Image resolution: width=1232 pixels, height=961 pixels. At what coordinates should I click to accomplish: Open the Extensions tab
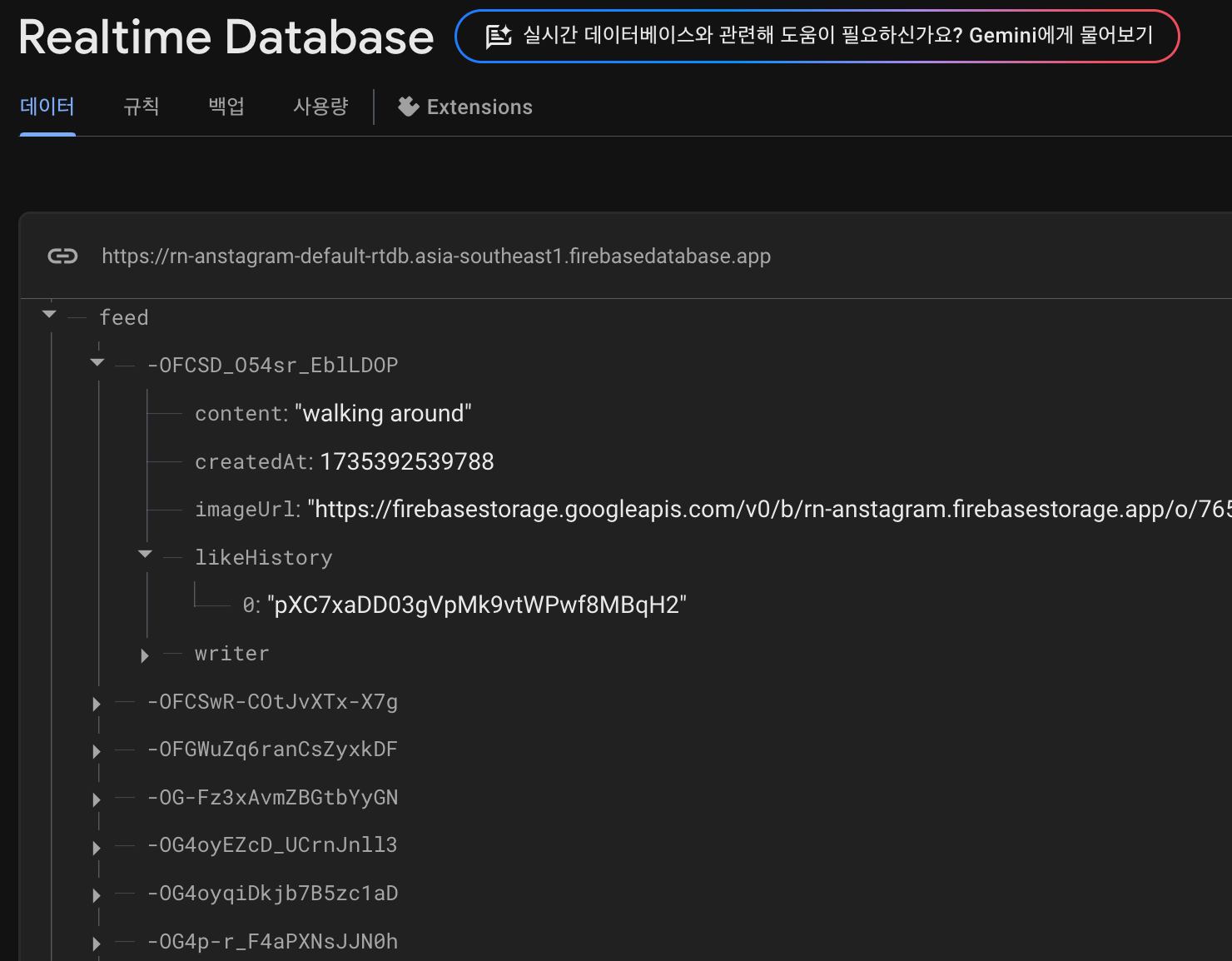click(x=465, y=107)
